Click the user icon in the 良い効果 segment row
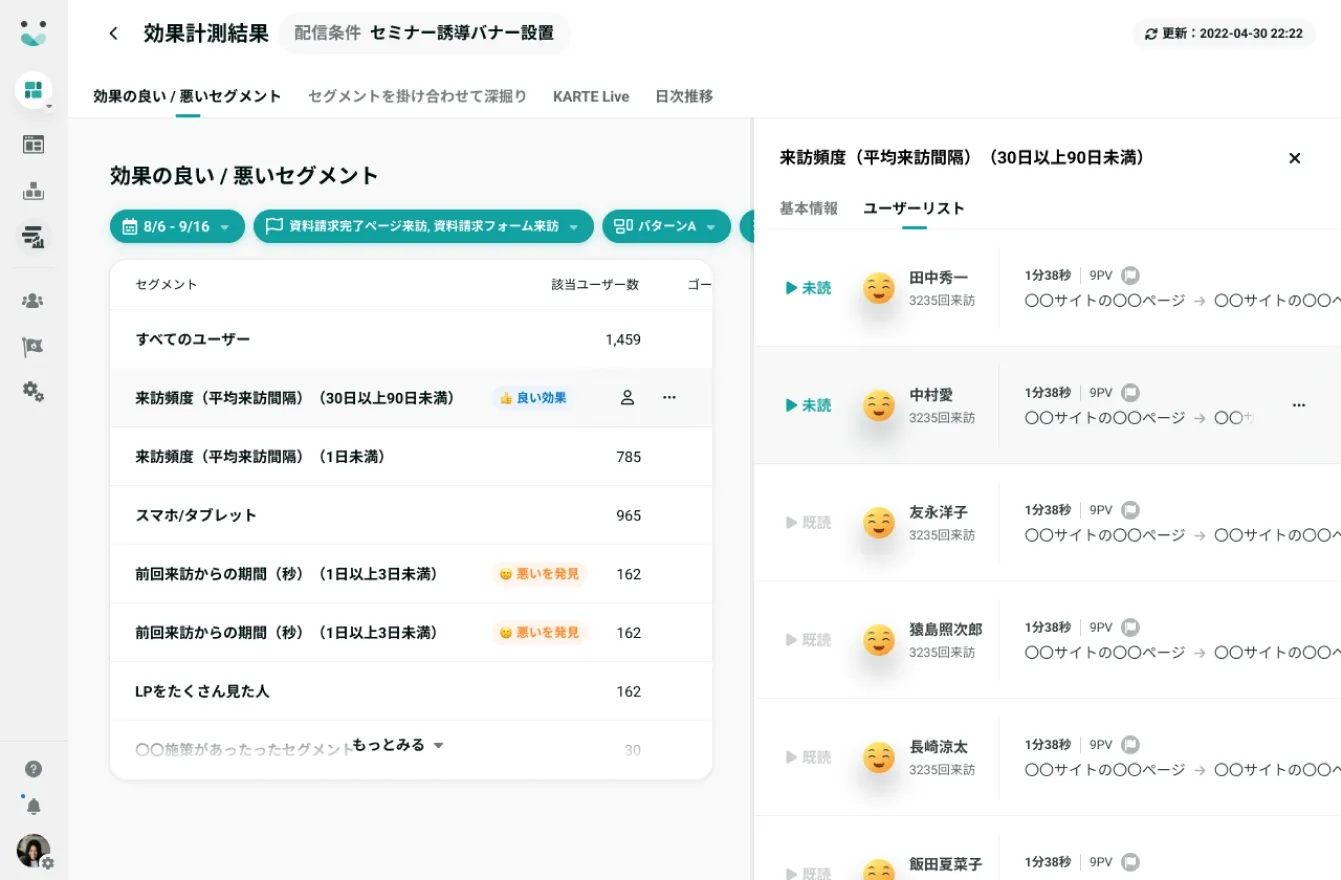 tap(627, 398)
